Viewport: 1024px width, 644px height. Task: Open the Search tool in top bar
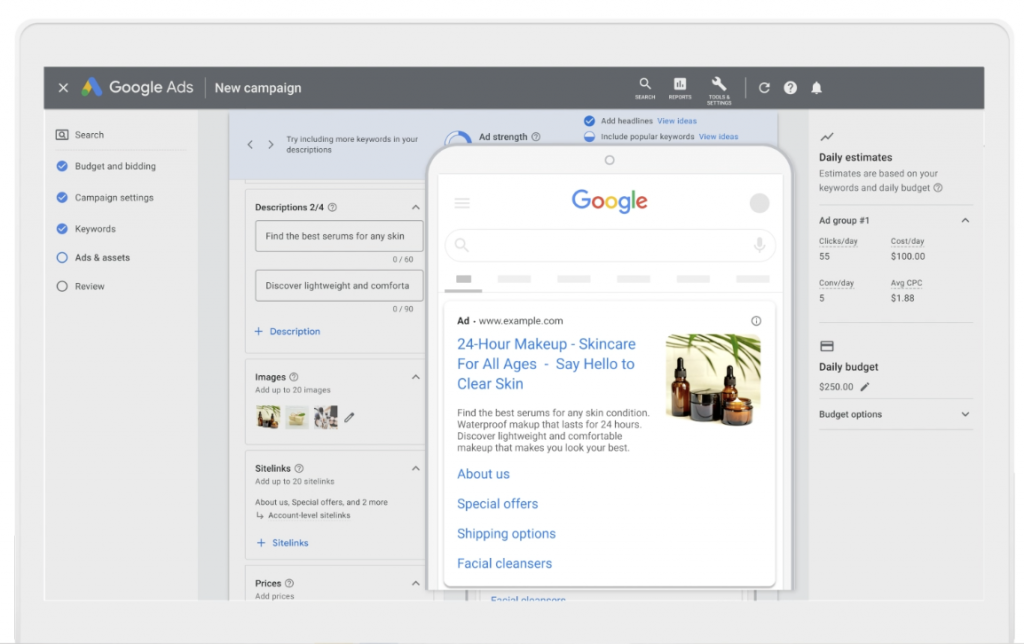point(645,87)
